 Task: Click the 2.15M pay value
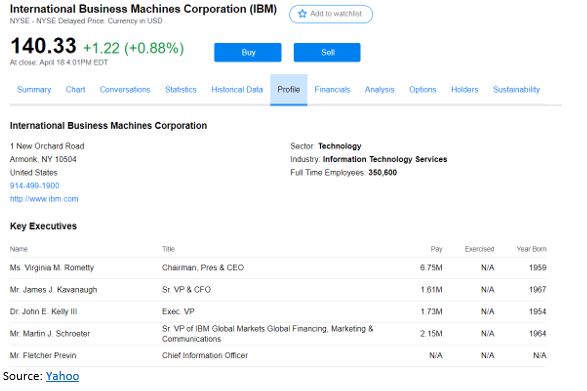[x=431, y=333]
